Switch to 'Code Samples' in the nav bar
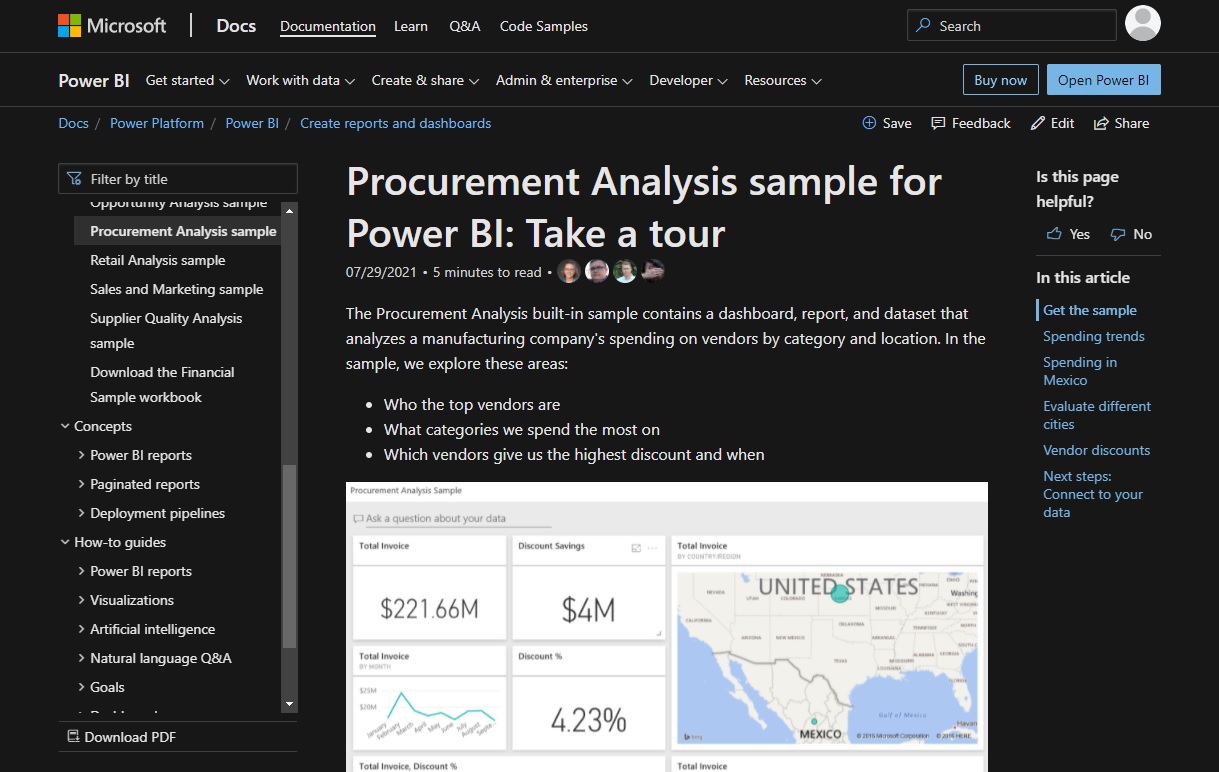The width and height of the screenshot is (1219, 772). (543, 26)
